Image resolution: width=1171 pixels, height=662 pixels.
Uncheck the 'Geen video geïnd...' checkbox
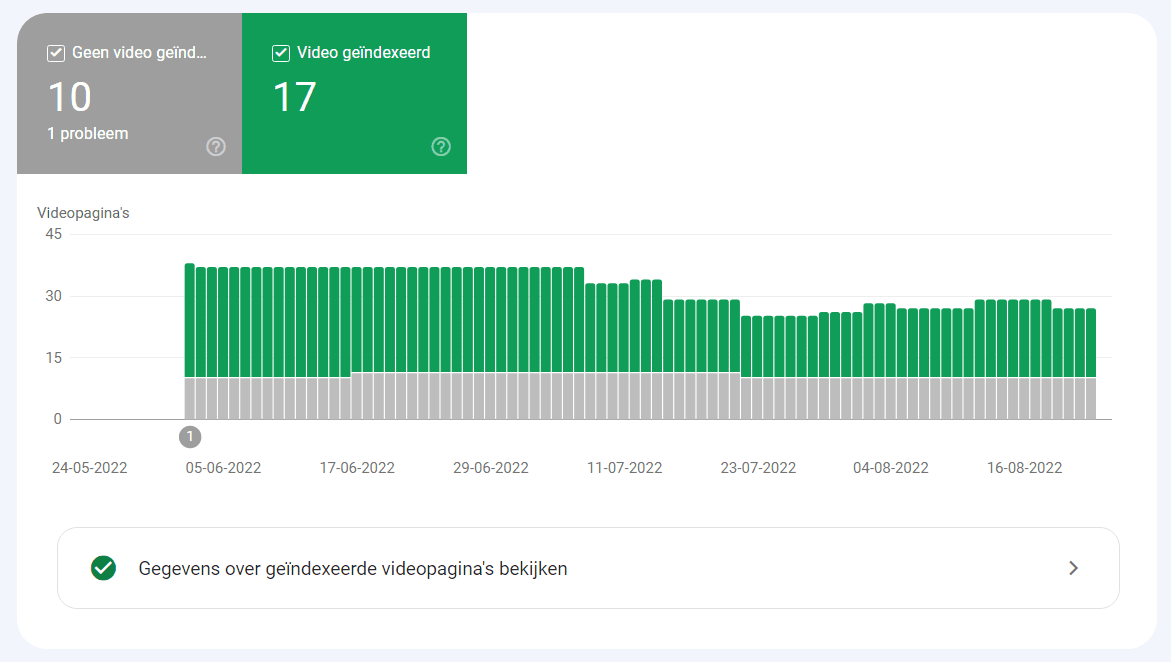coord(56,53)
